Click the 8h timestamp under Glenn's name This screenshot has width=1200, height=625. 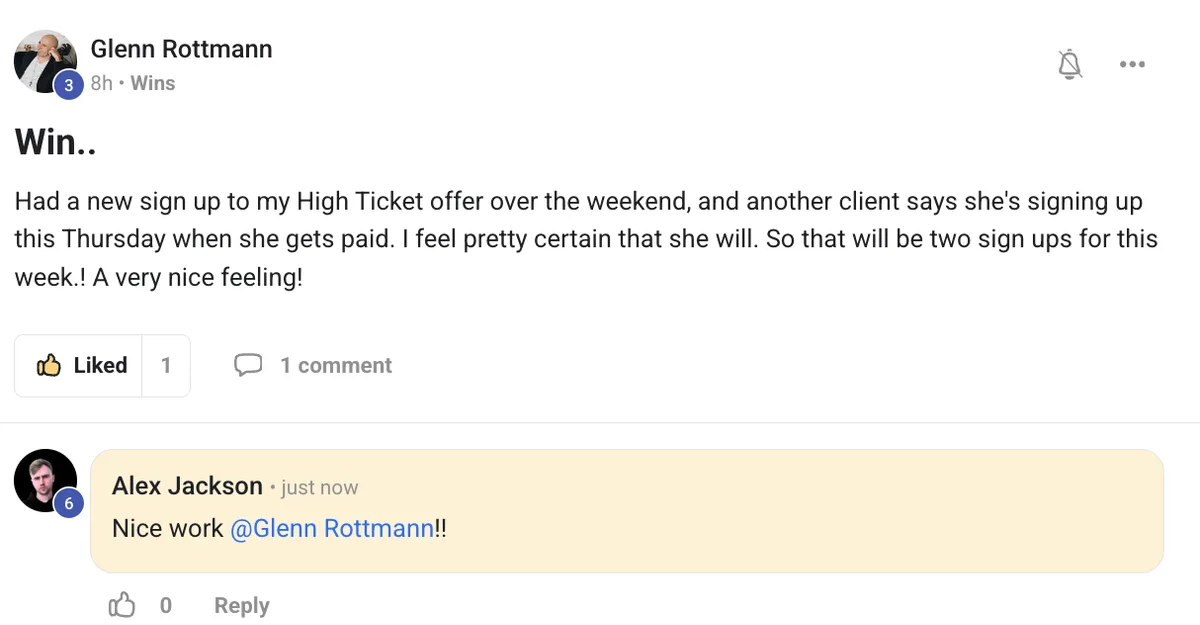(x=100, y=83)
